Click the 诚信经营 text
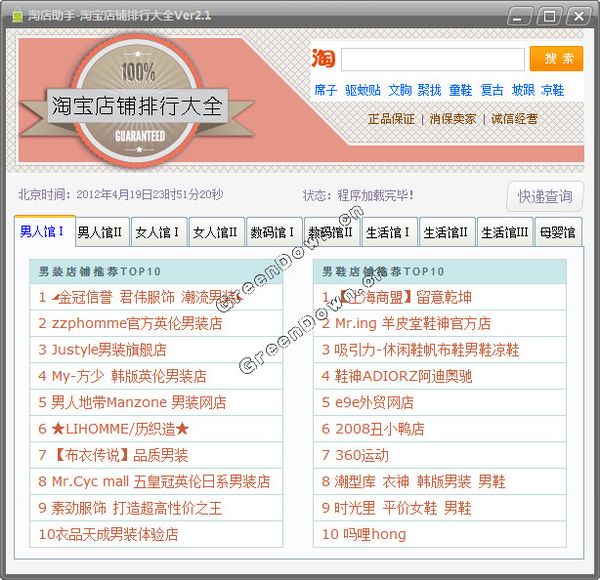 tap(514, 119)
